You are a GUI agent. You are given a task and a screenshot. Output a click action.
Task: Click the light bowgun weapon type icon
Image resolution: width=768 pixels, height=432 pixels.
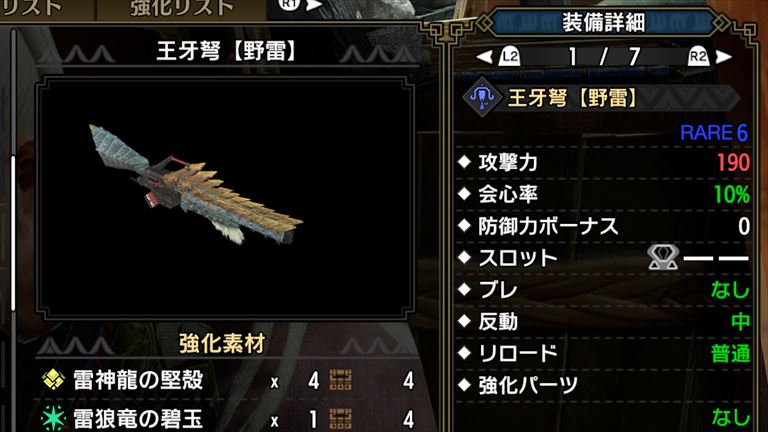pos(482,96)
